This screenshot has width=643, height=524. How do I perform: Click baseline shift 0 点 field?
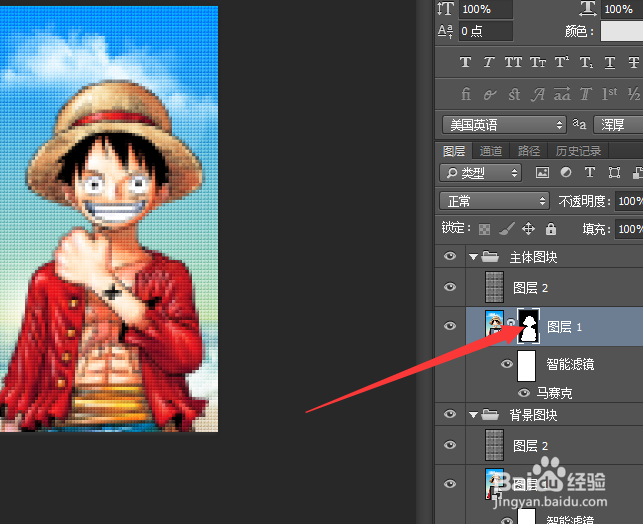(x=486, y=31)
